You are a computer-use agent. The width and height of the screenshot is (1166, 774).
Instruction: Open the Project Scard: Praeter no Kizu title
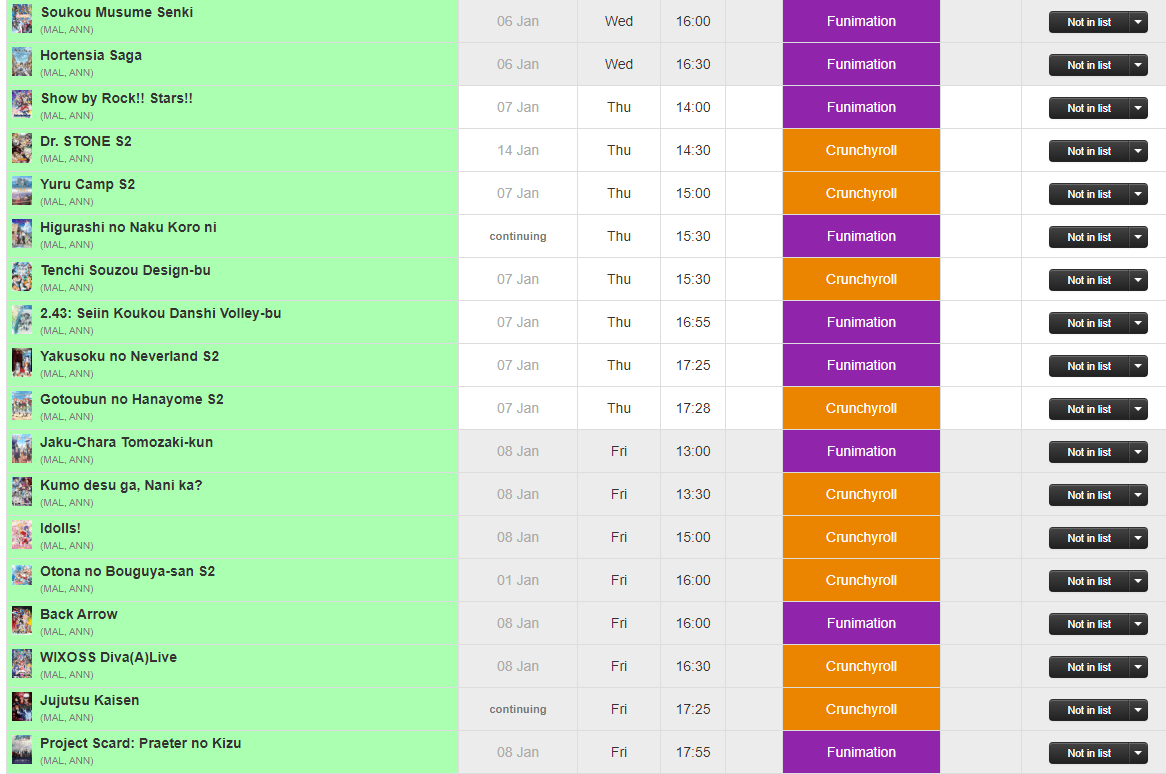point(141,744)
